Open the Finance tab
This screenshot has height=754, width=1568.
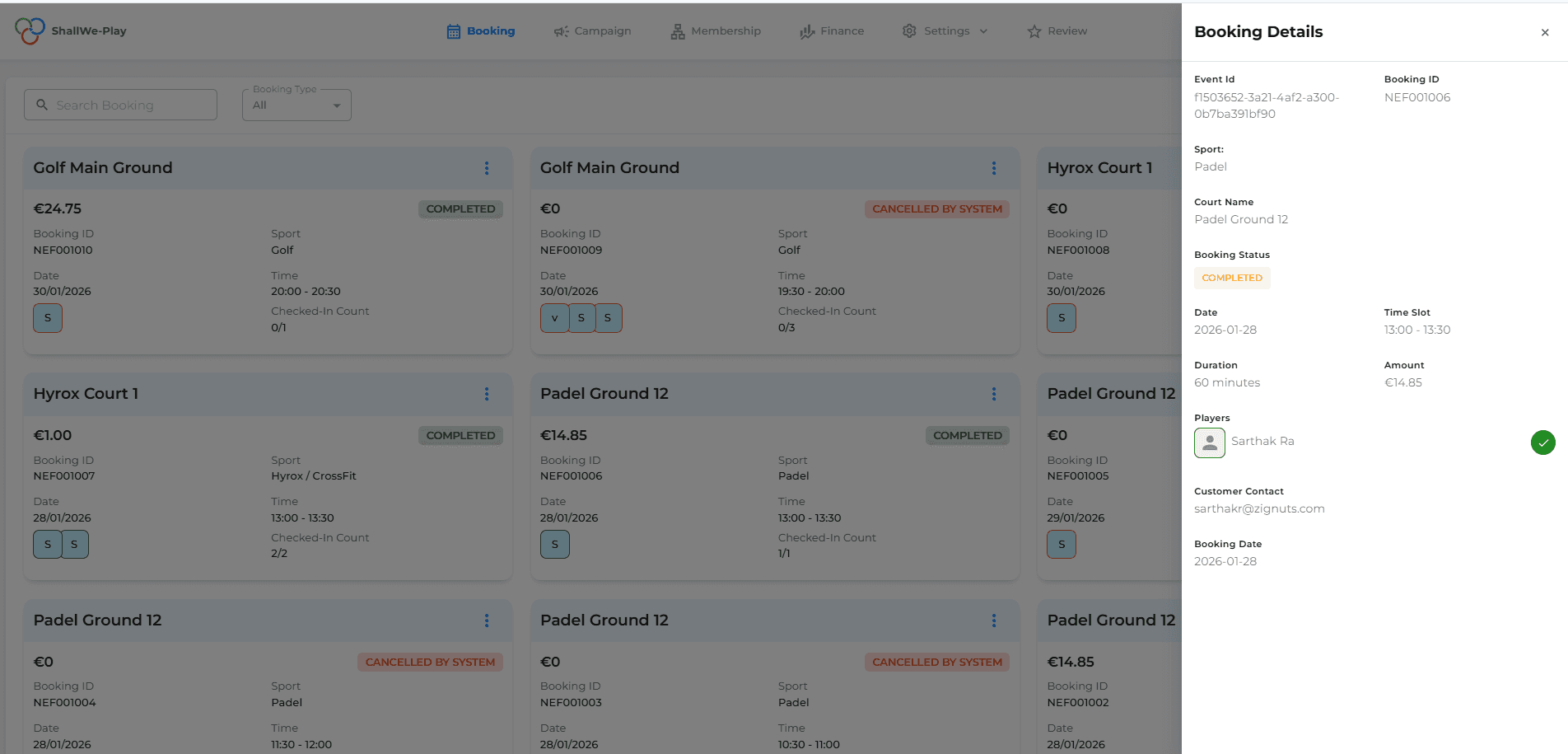tap(832, 31)
